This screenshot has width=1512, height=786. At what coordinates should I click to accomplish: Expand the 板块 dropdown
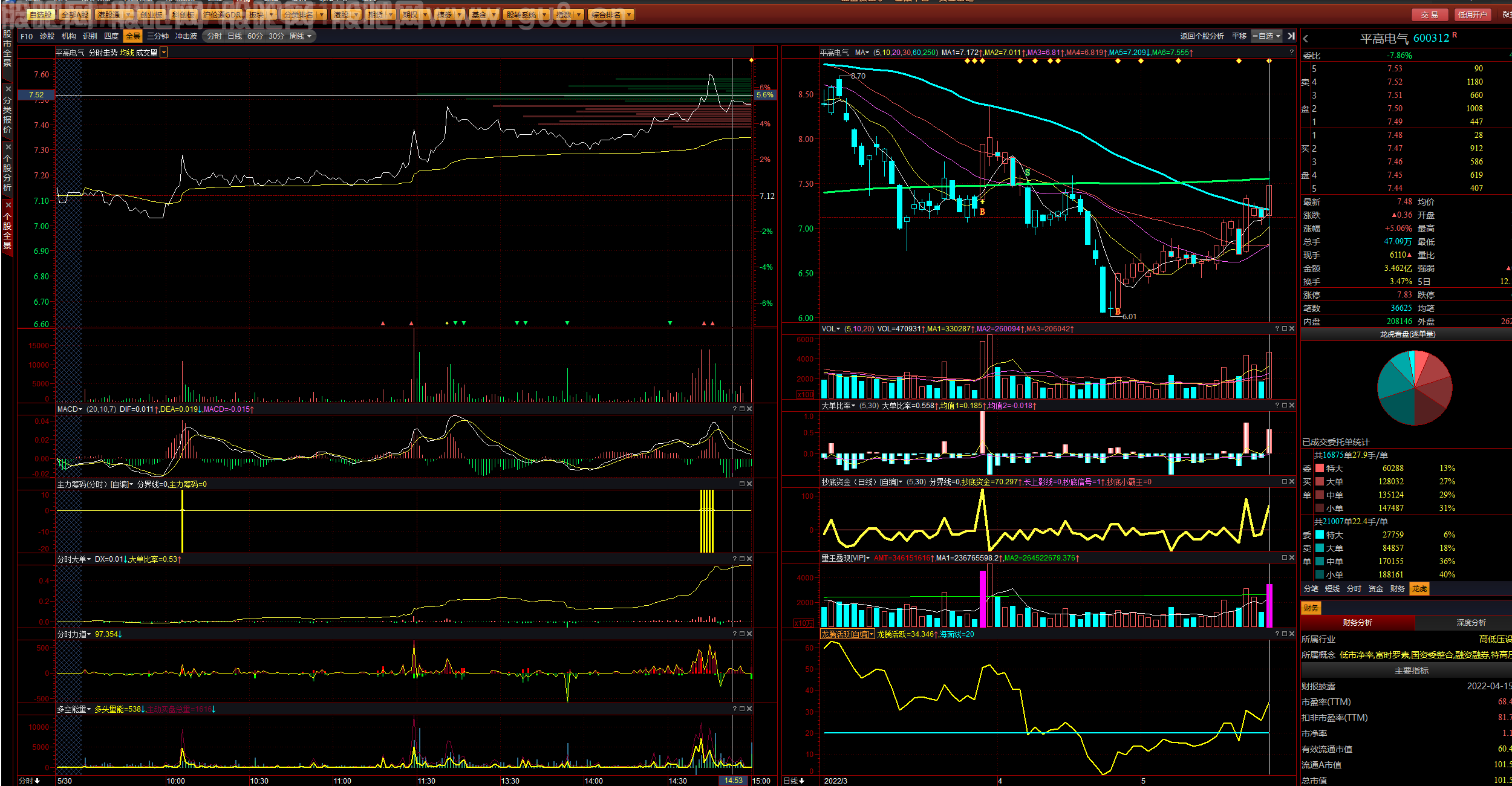click(272, 15)
